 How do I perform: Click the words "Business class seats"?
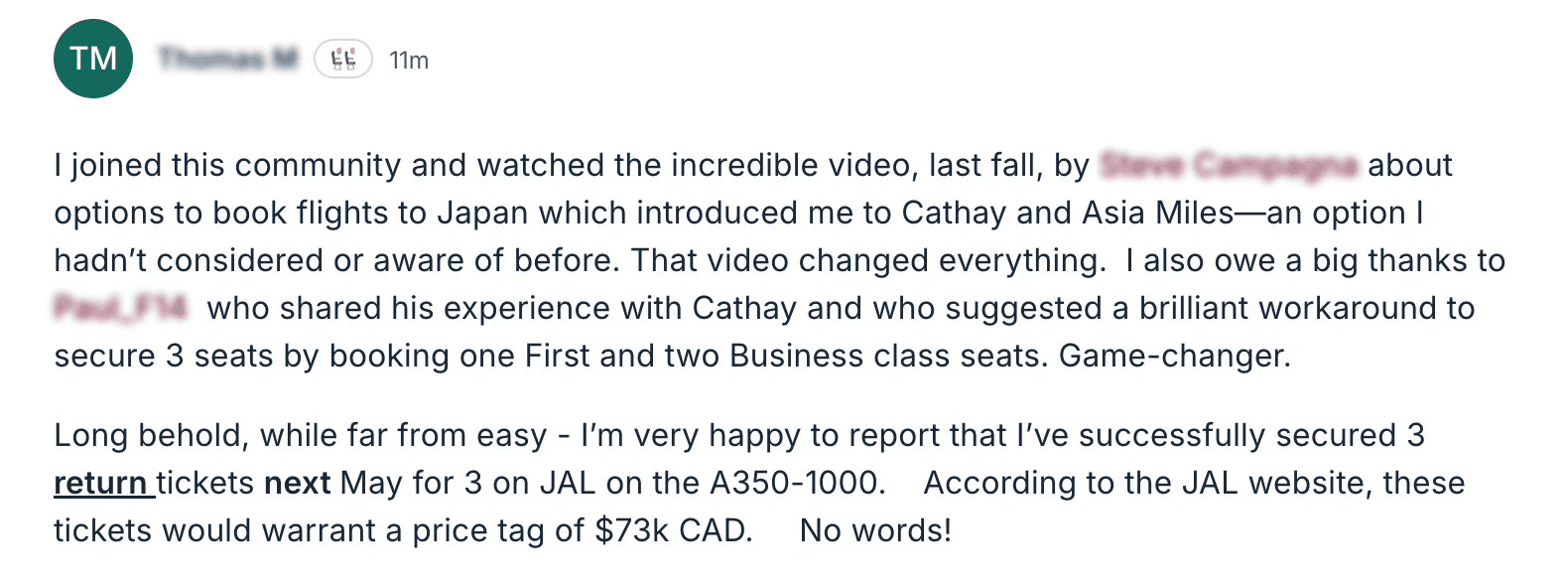coord(883,357)
